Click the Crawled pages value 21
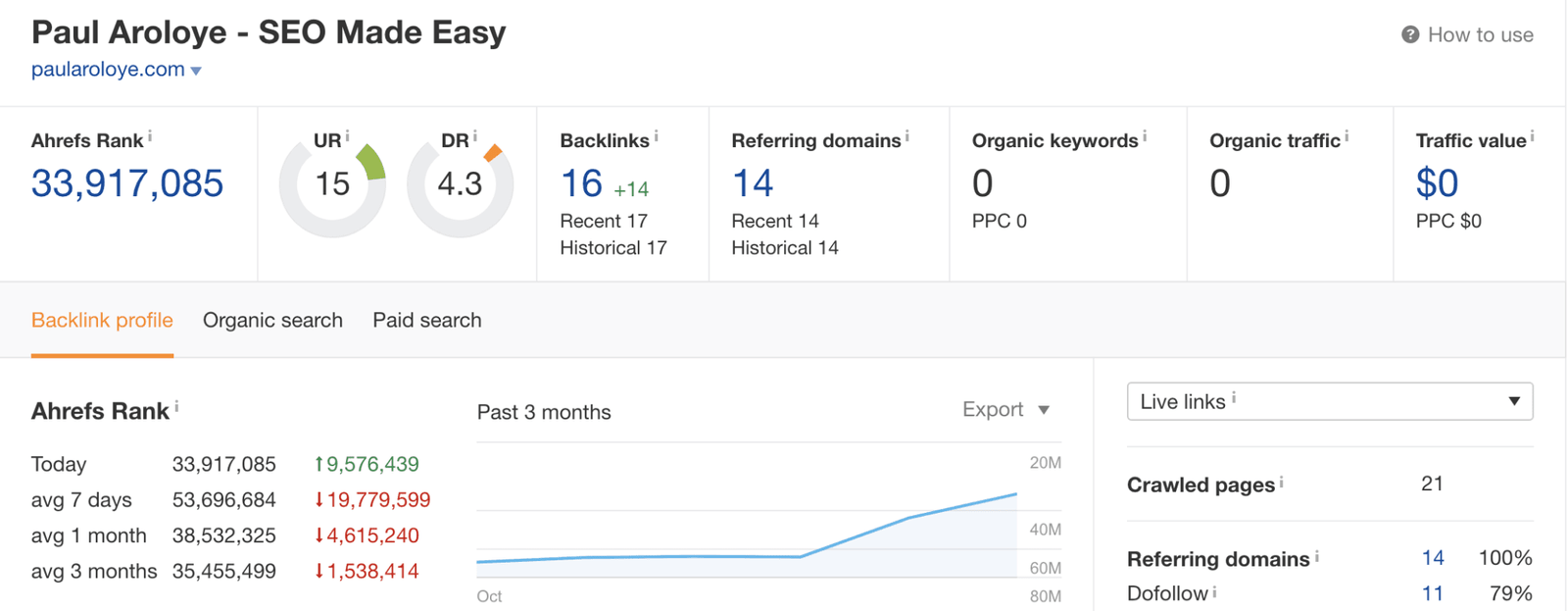The width and height of the screenshot is (1568, 611). (1433, 484)
